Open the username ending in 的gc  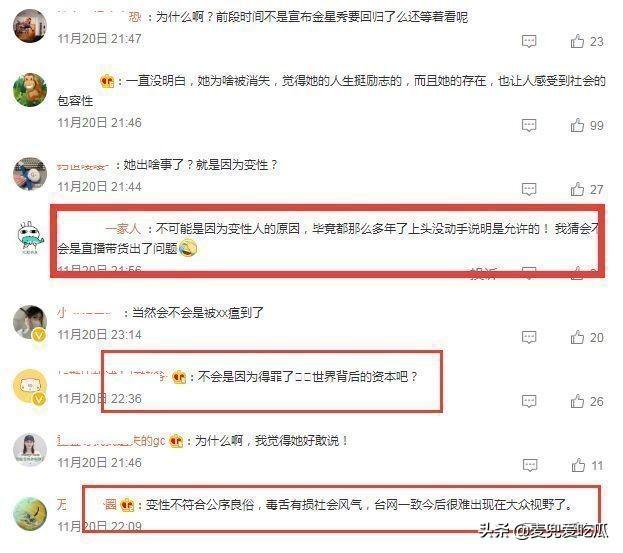(x=111, y=441)
